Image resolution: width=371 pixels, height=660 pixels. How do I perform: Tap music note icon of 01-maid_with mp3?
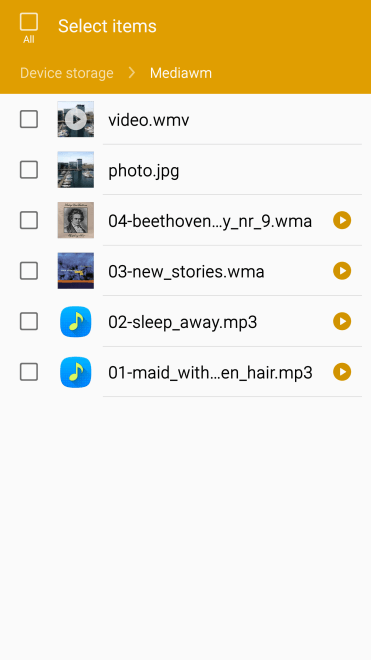pos(76,372)
